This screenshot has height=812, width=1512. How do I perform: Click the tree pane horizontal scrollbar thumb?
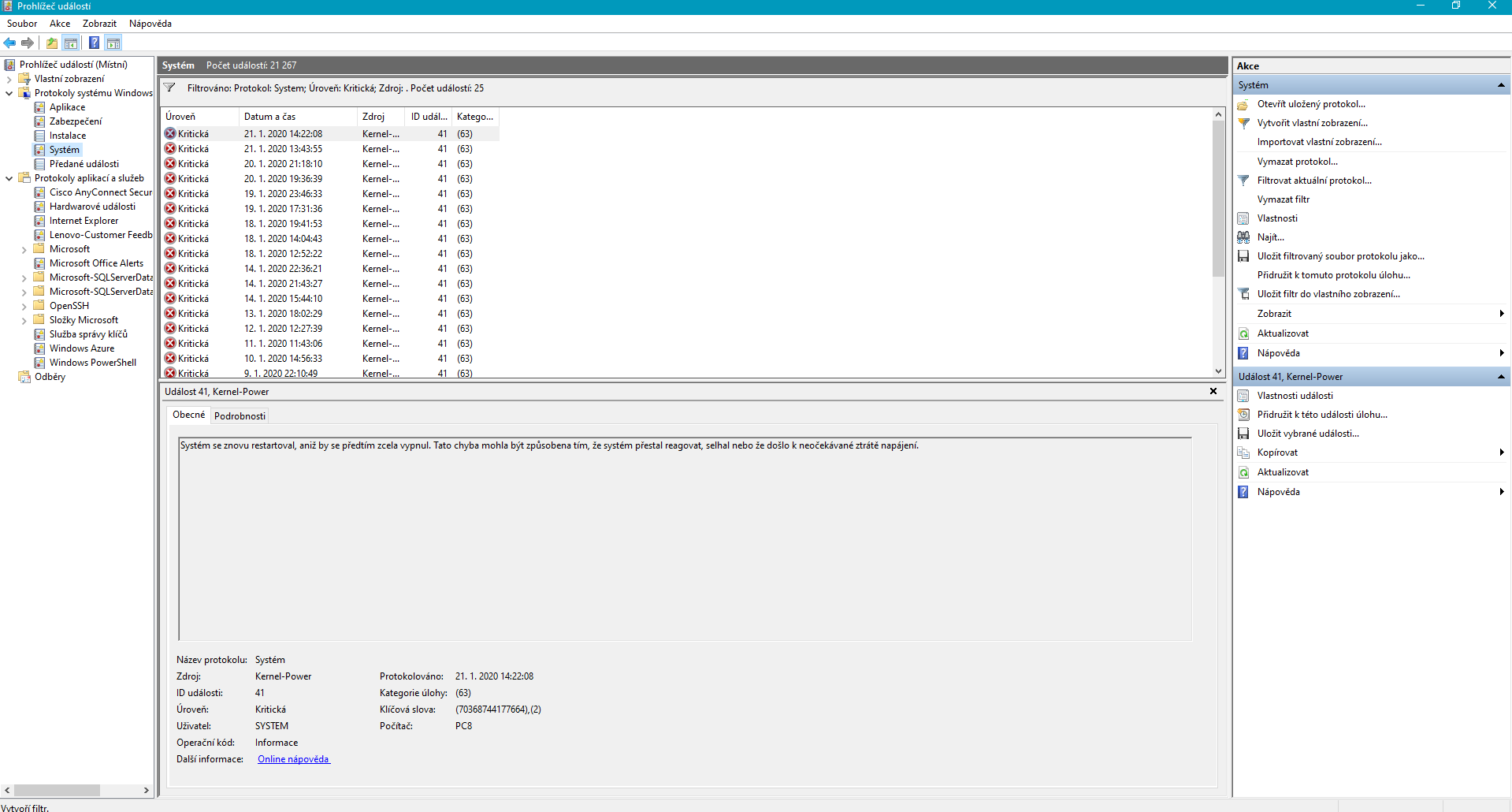(x=58, y=790)
